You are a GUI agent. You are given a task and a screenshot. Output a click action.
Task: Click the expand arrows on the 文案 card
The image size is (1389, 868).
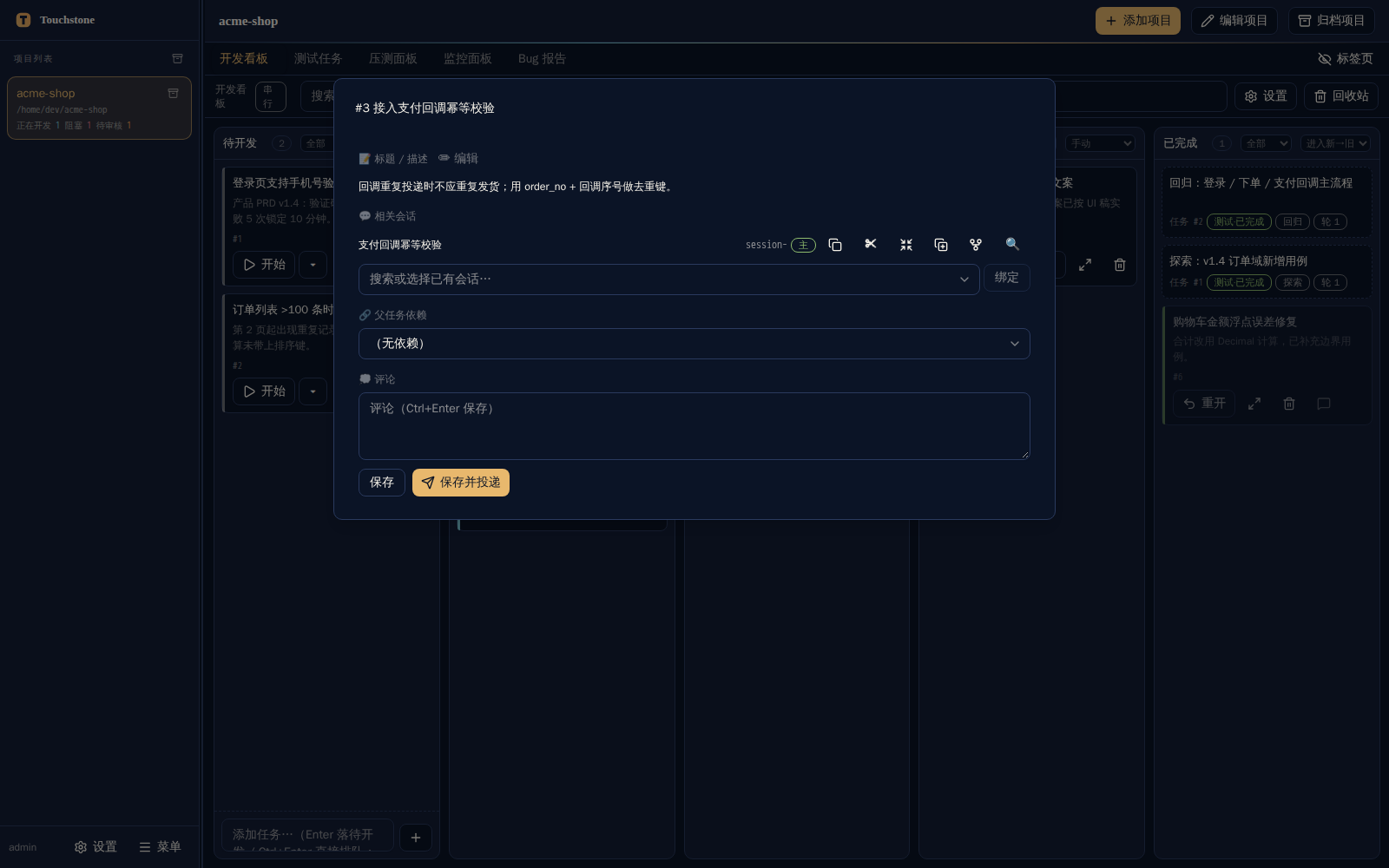1085,265
